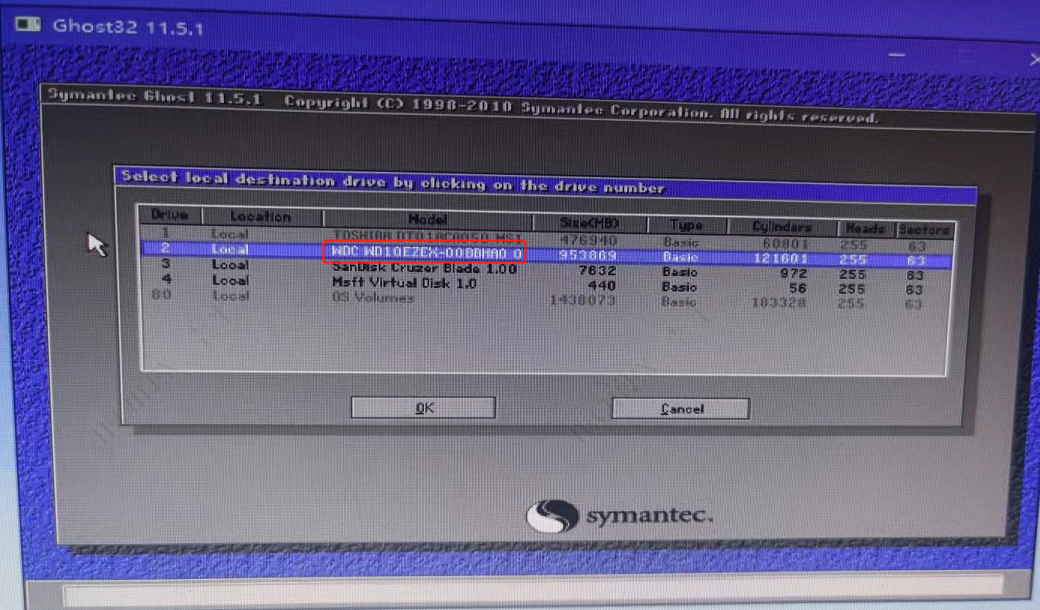The height and width of the screenshot is (610, 1040).
Task: Click the Heads column header
Action: click(865, 229)
